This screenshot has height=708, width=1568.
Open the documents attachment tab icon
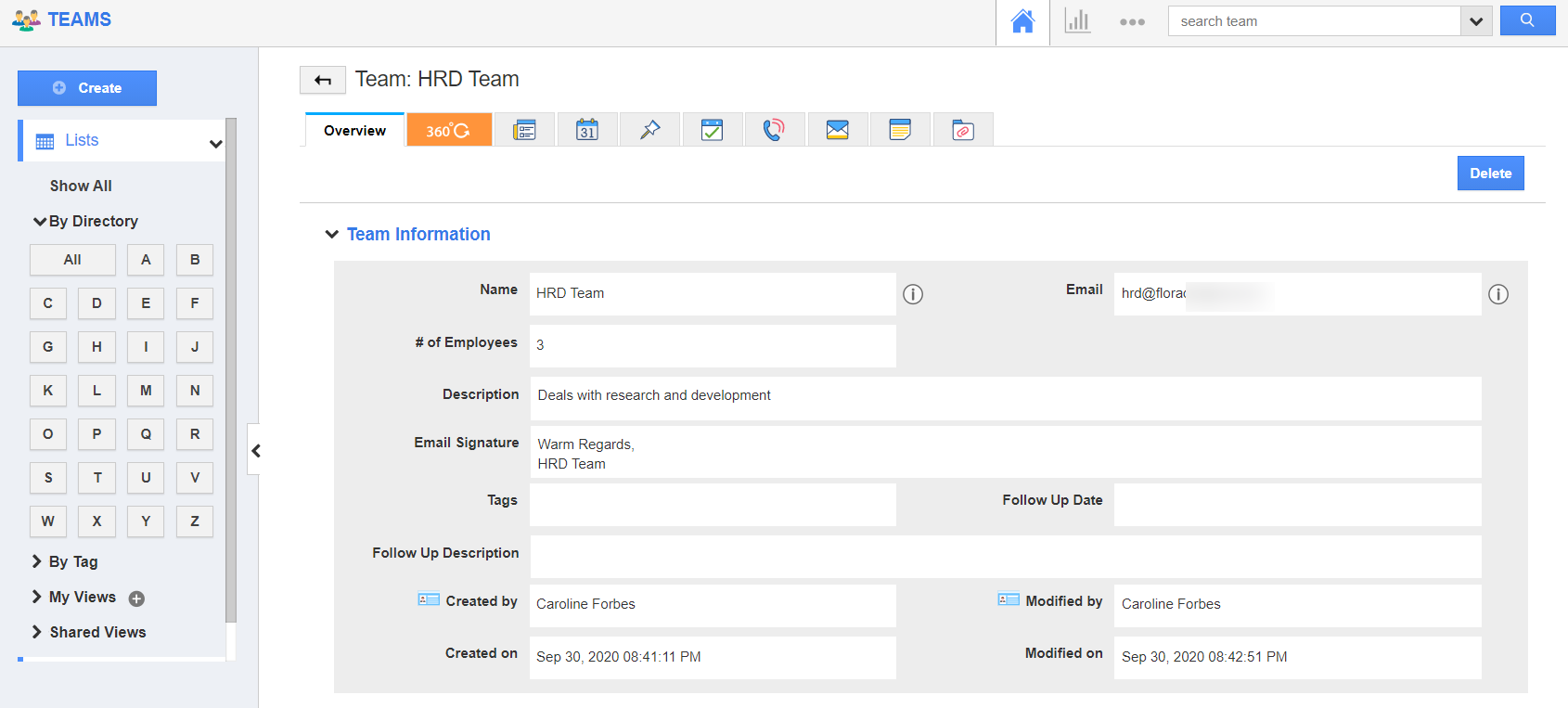pos(963,130)
